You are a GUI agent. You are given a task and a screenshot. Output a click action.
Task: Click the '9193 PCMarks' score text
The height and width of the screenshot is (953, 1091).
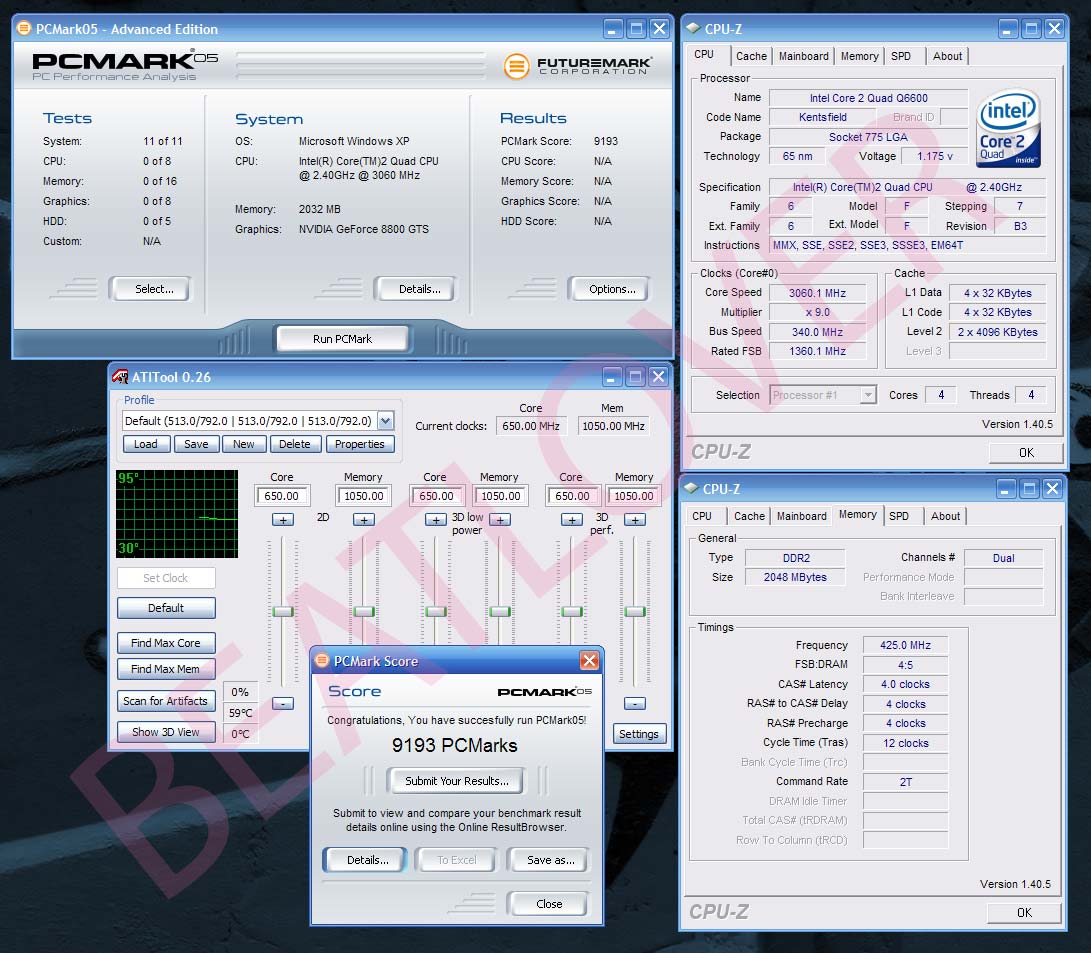tap(454, 745)
